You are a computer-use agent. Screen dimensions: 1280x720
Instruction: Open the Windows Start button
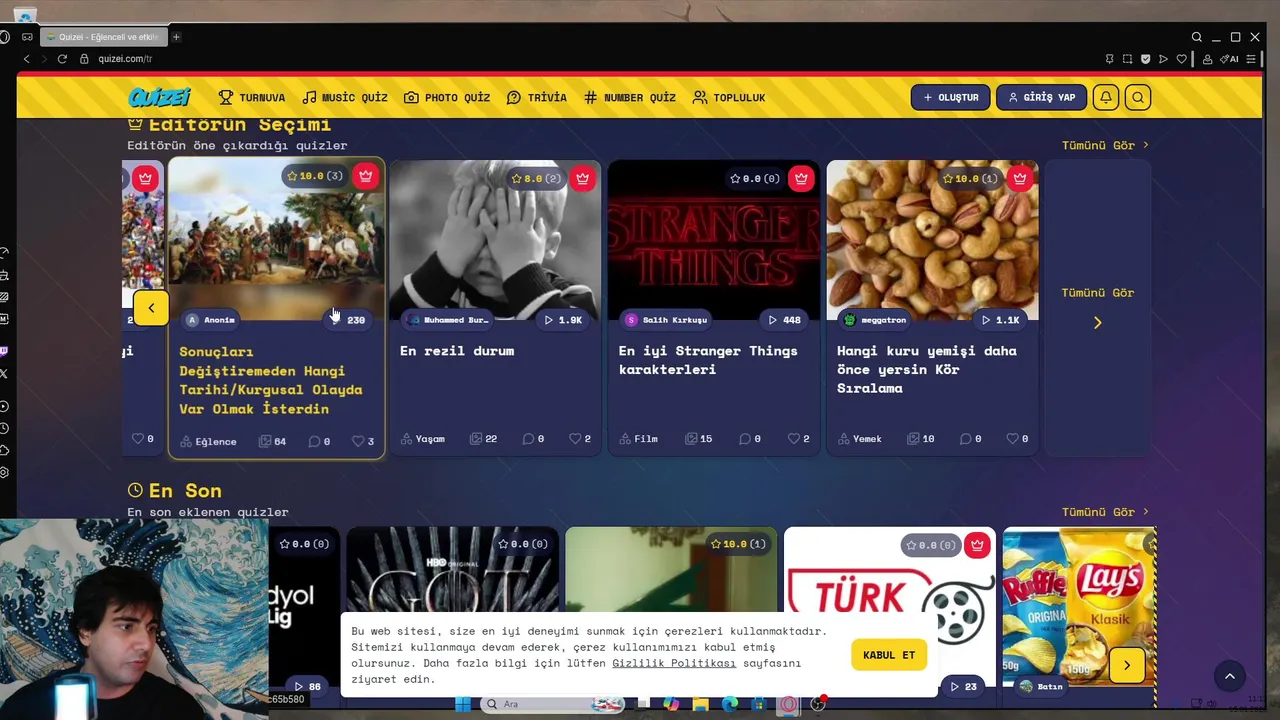pyautogui.click(x=463, y=704)
